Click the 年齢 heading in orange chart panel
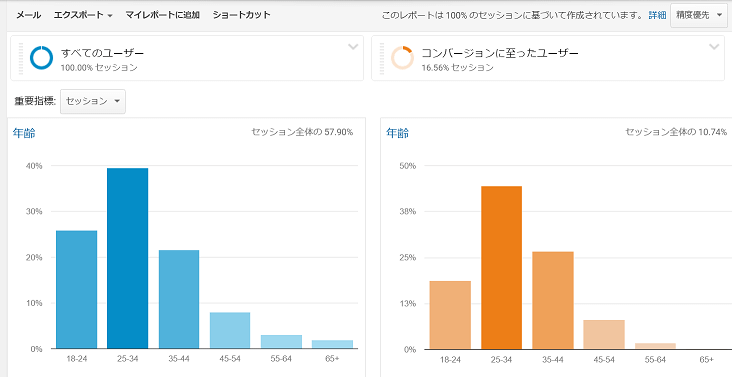Viewport: 732px width, 377px height. (398, 133)
